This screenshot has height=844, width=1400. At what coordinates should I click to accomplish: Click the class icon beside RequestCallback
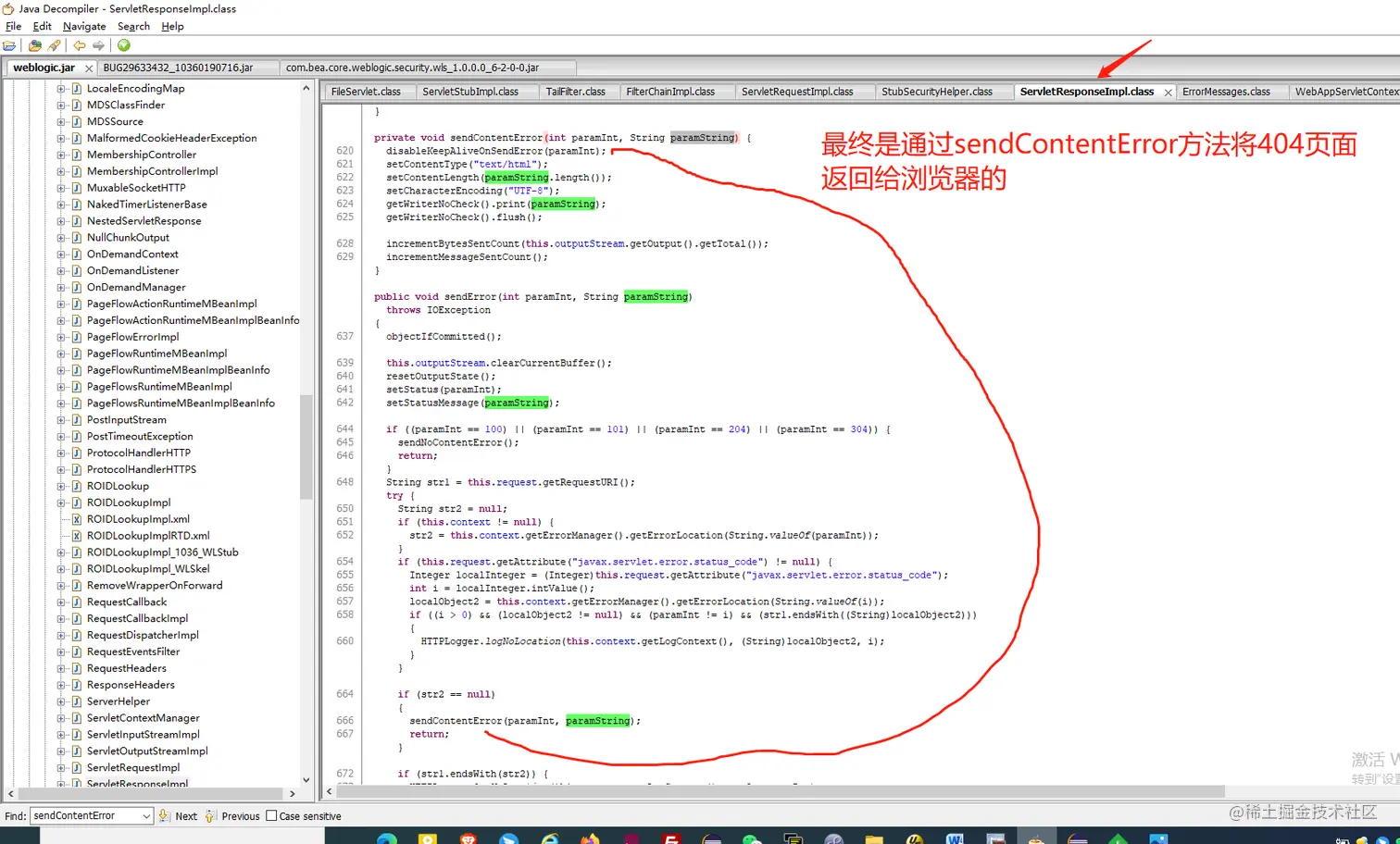(77, 602)
